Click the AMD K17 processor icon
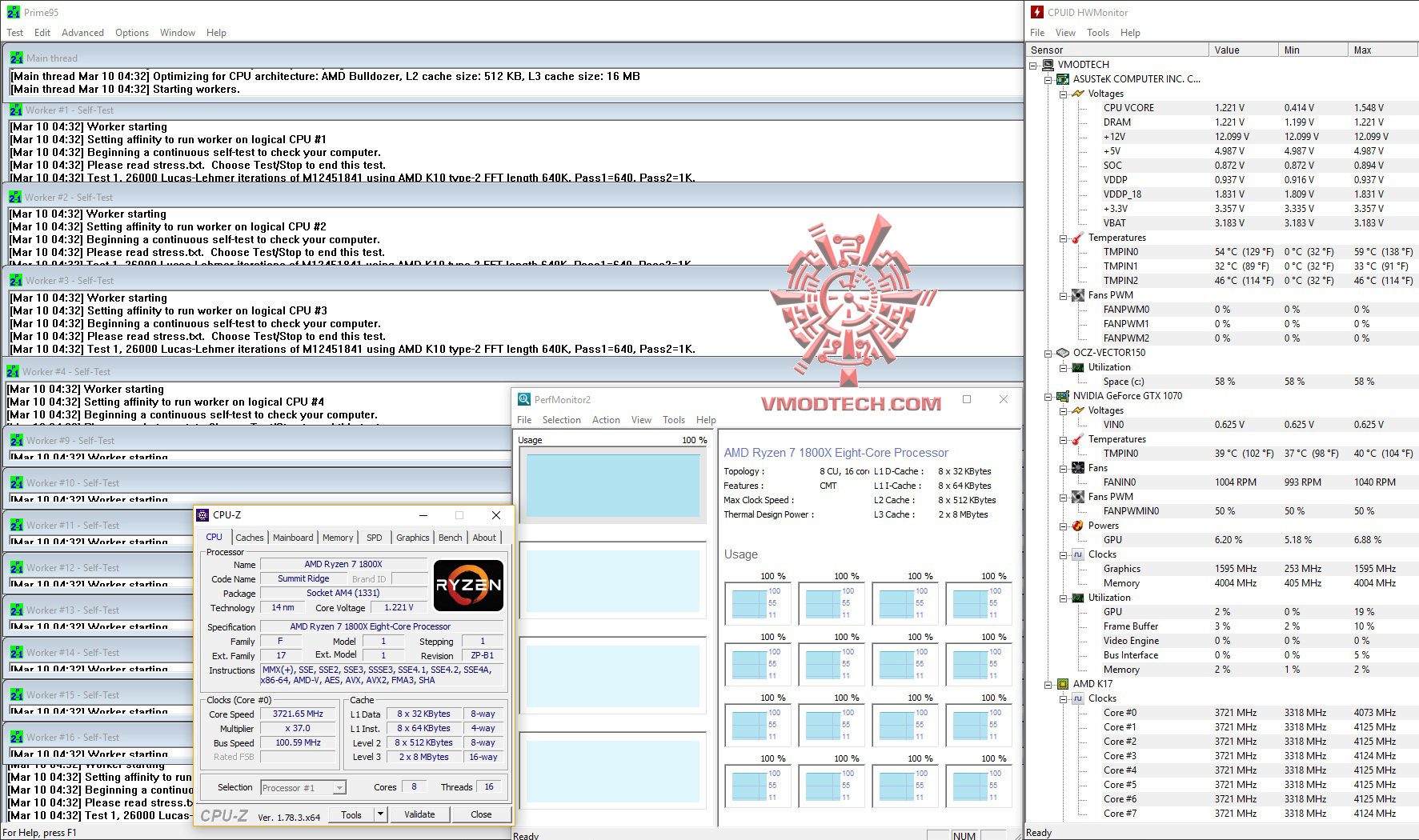The width and height of the screenshot is (1419, 840). tap(1063, 684)
